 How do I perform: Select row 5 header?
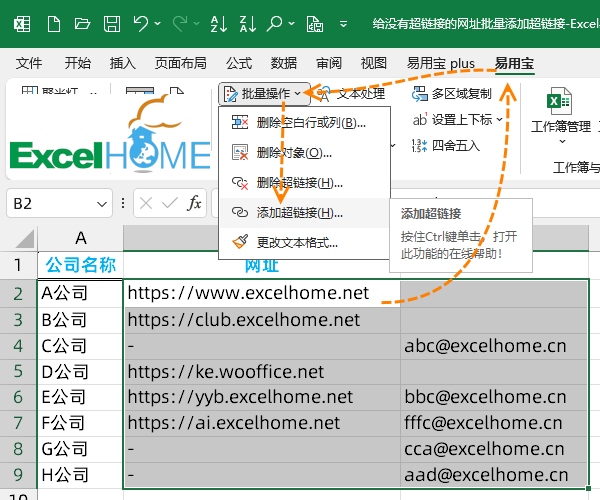pyautogui.click(x=18, y=371)
